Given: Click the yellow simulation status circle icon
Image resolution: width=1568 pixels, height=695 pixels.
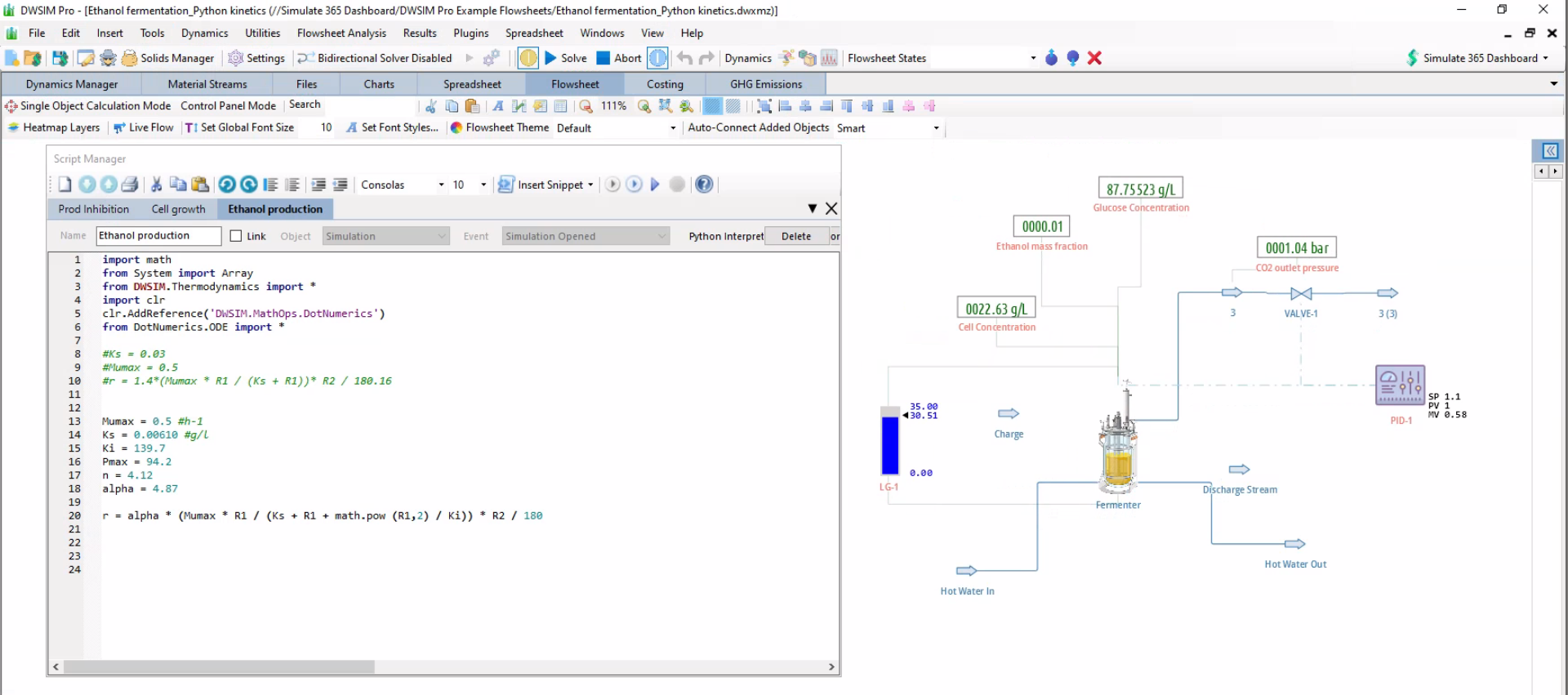Looking at the screenshot, I should [x=528, y=58].
